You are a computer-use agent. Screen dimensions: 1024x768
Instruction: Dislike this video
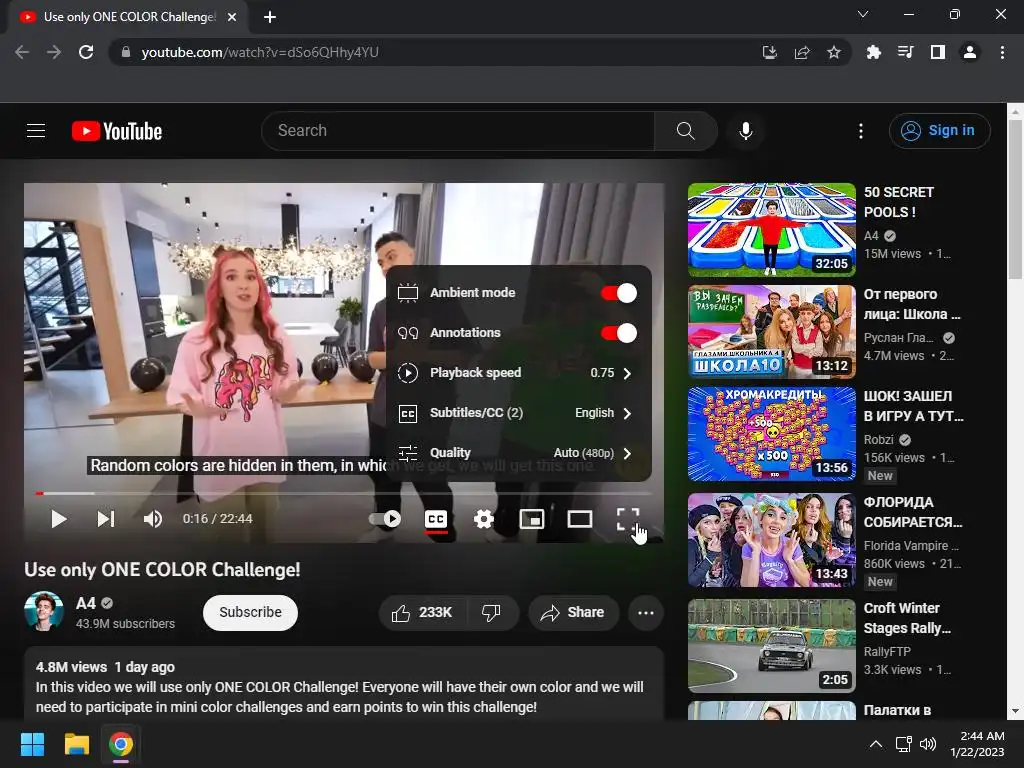[x=492, y=613]
